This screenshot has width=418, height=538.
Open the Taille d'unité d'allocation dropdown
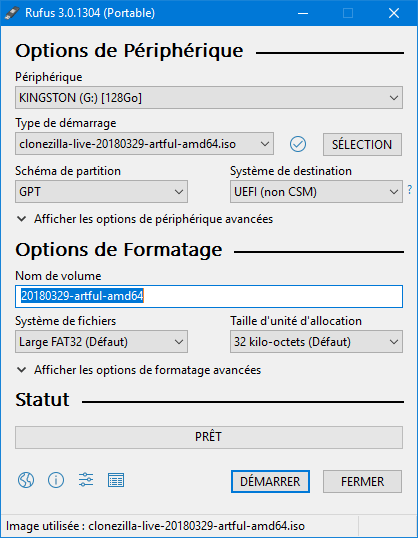pyautogui.click(x=316, y=341)
